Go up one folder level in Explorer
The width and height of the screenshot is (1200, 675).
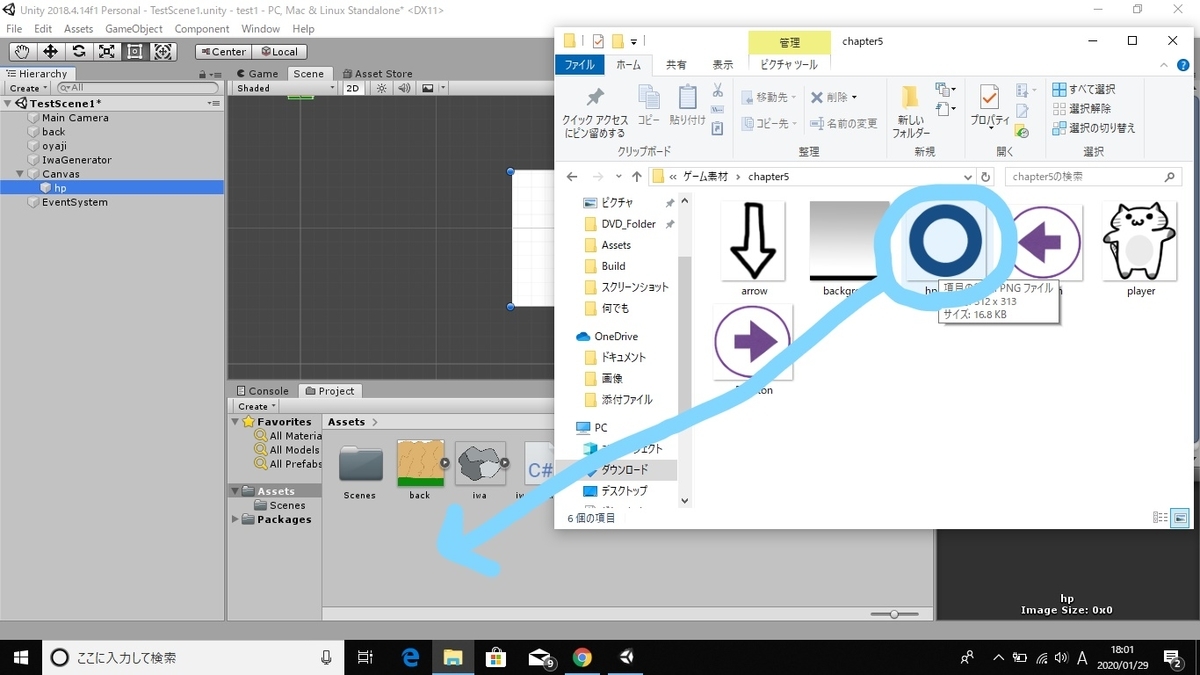636,177
